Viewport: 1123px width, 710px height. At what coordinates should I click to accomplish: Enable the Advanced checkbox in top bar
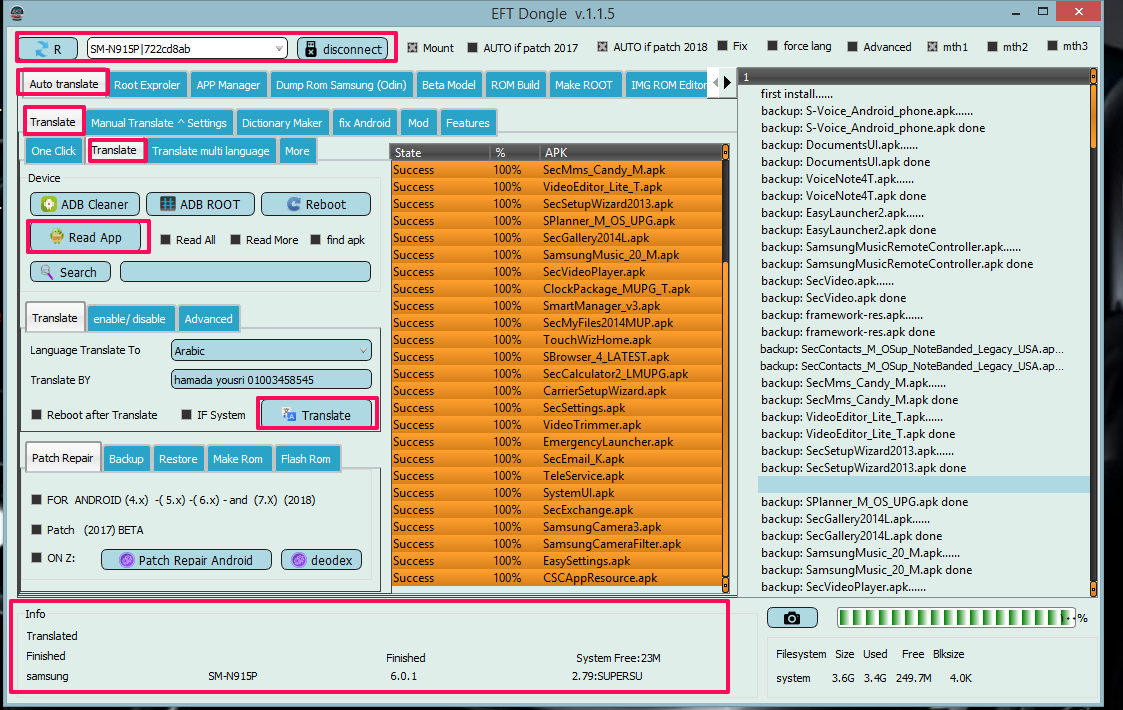pyautogui.click(x=852, y=47)
